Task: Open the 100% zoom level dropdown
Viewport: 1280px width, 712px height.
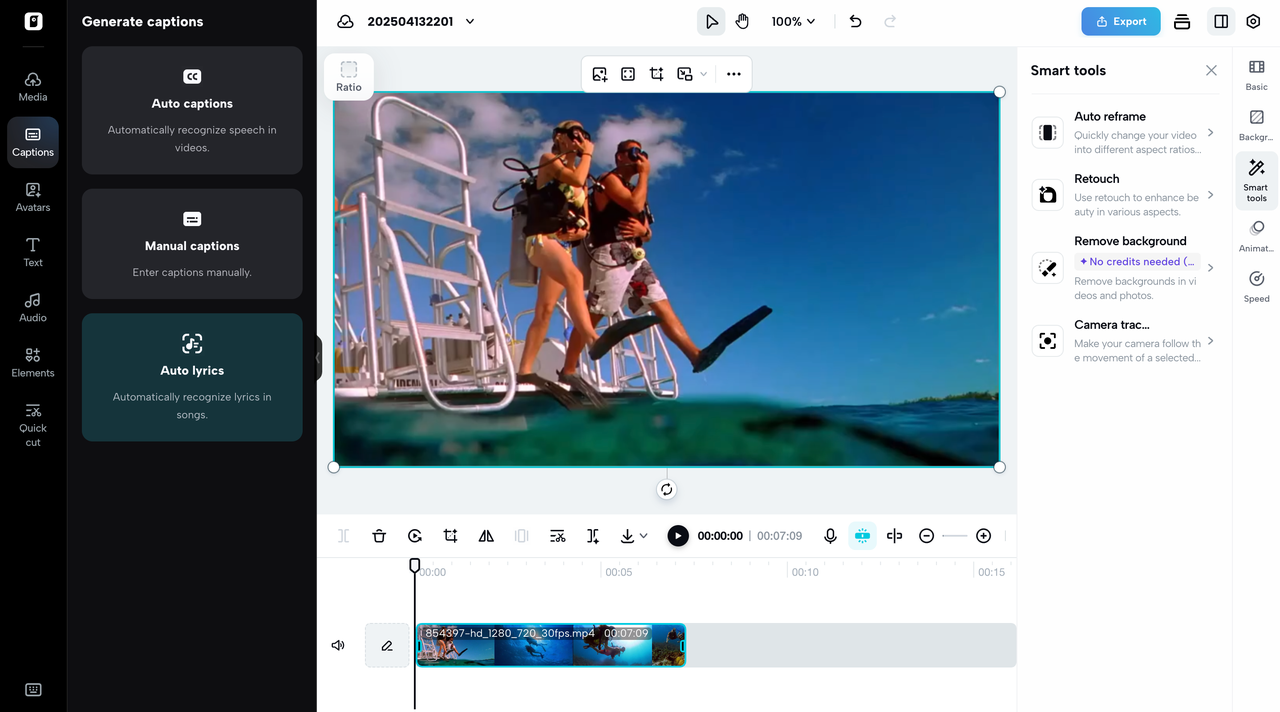Action: [x=792, y=21]
